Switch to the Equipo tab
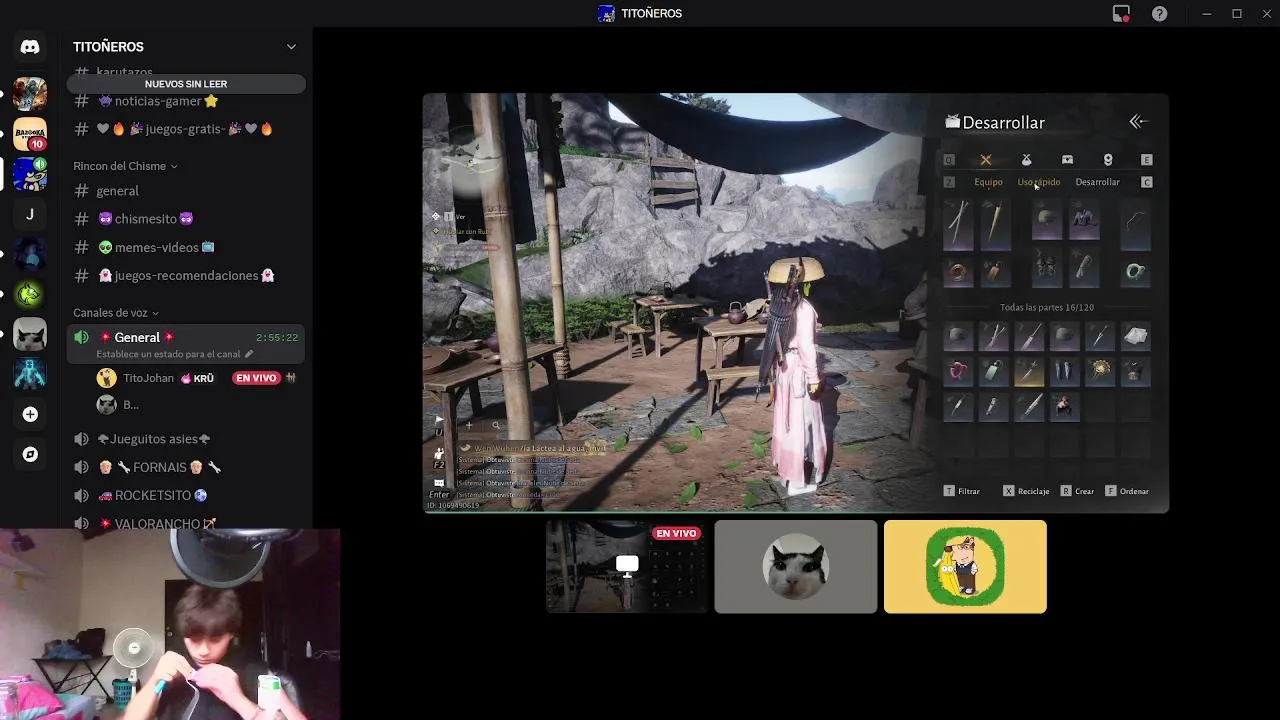This screenshot has width=1280, height=720. (x=988, y=182)
